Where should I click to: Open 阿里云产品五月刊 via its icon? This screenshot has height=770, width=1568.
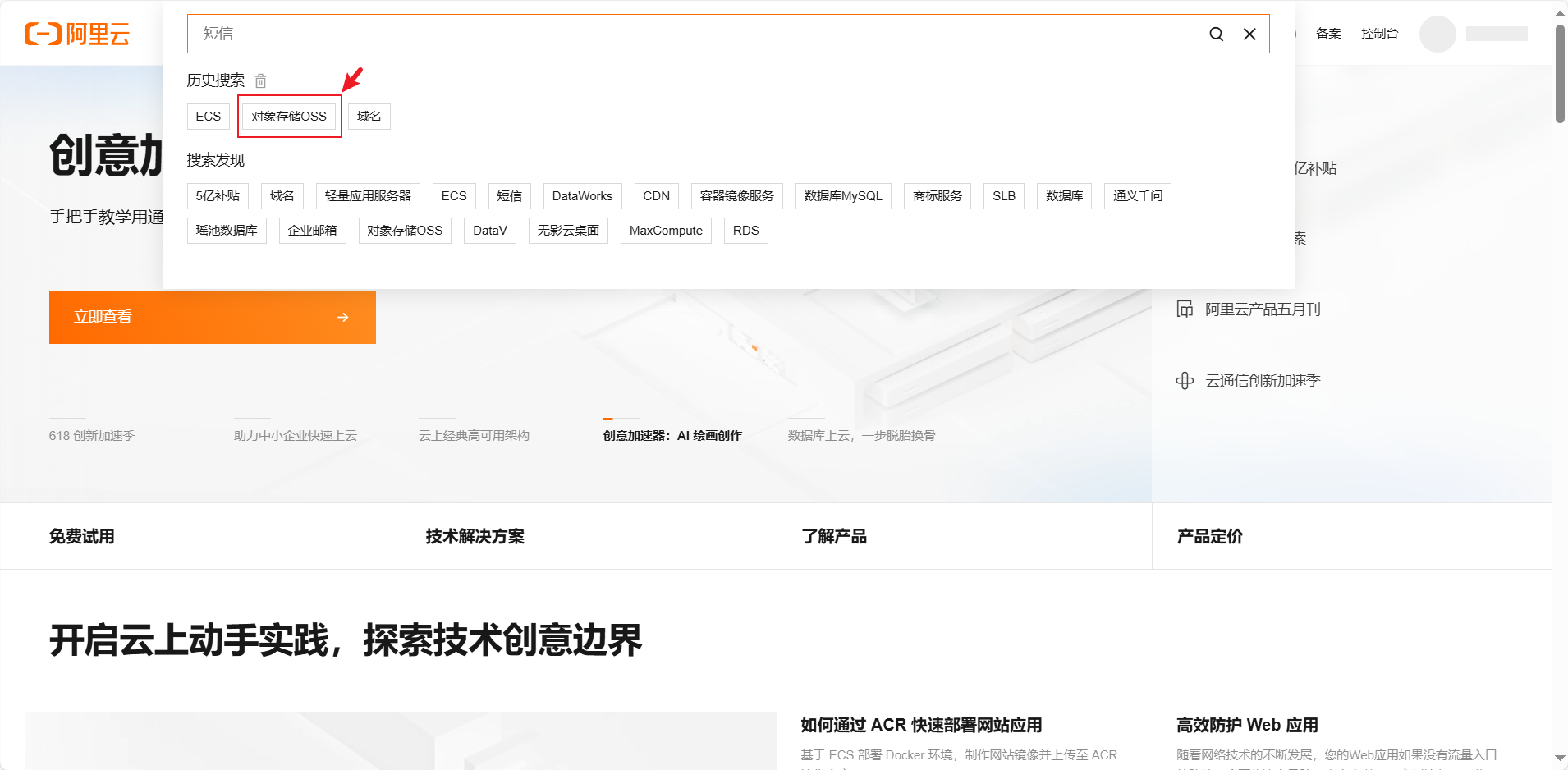(1185, 309)
